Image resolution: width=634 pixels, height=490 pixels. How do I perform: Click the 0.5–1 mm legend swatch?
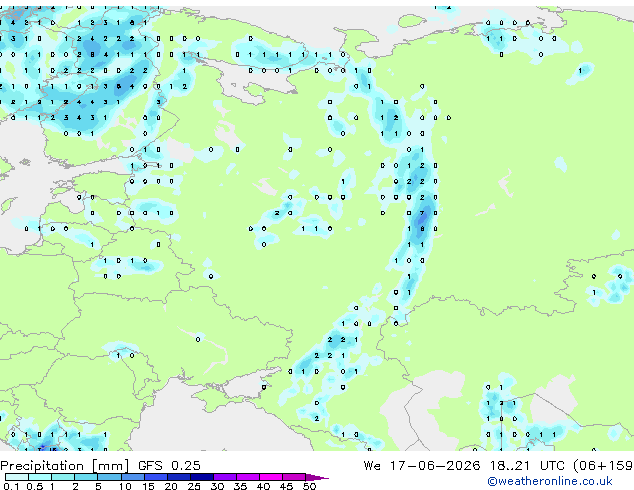(x=40, y=477)
